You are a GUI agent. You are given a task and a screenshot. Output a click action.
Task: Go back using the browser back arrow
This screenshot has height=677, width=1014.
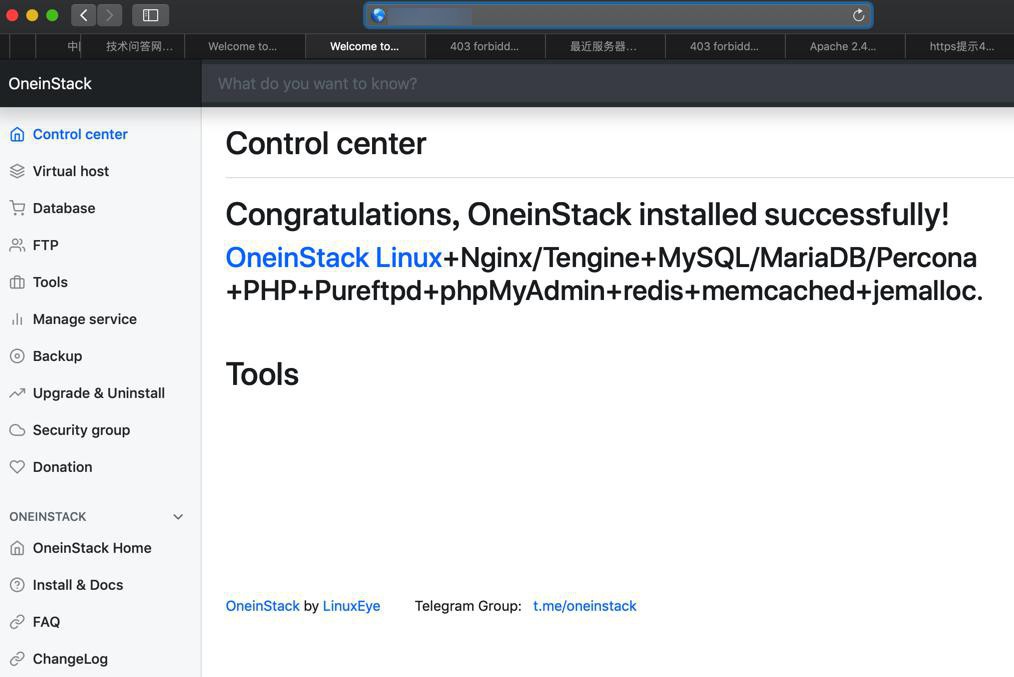pos(84,15)
